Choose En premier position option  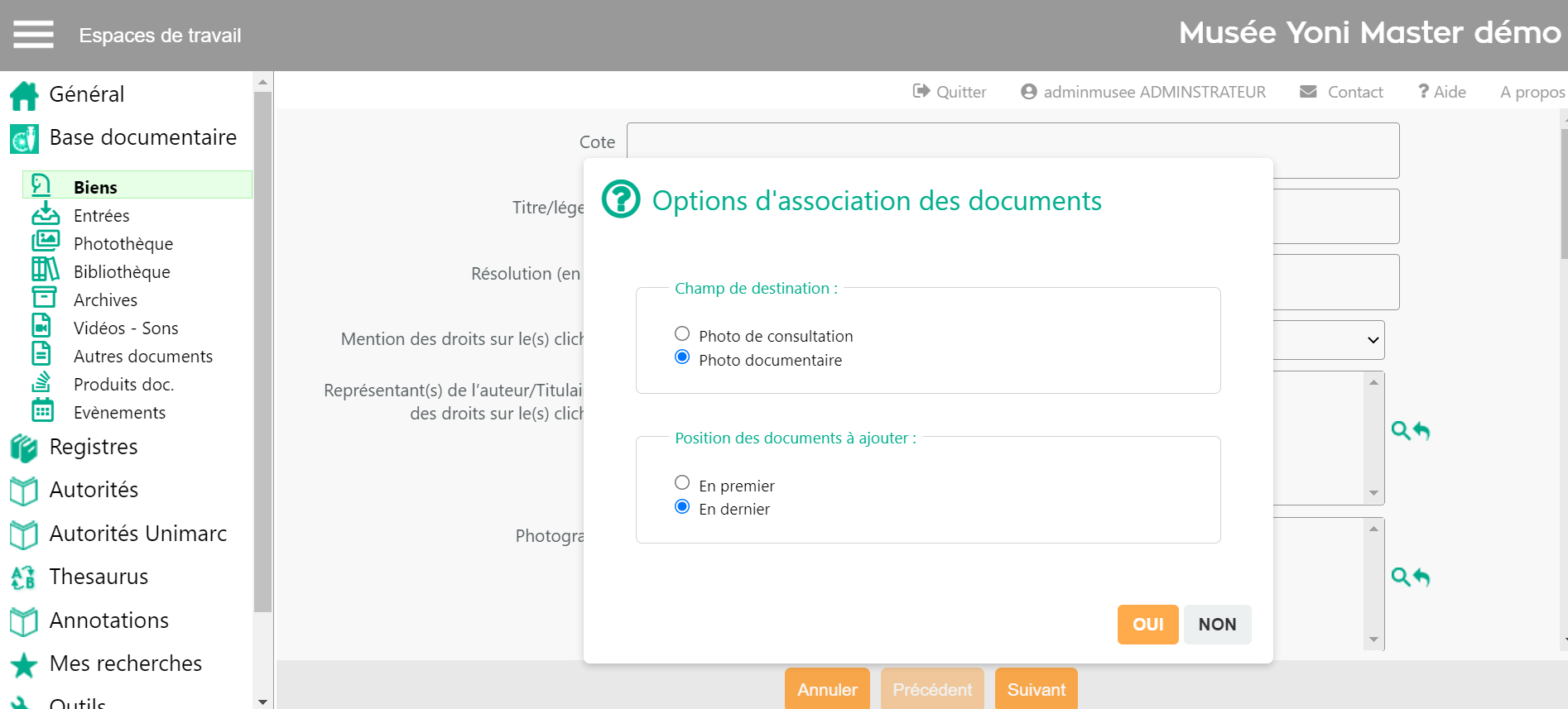pos(682,483)
